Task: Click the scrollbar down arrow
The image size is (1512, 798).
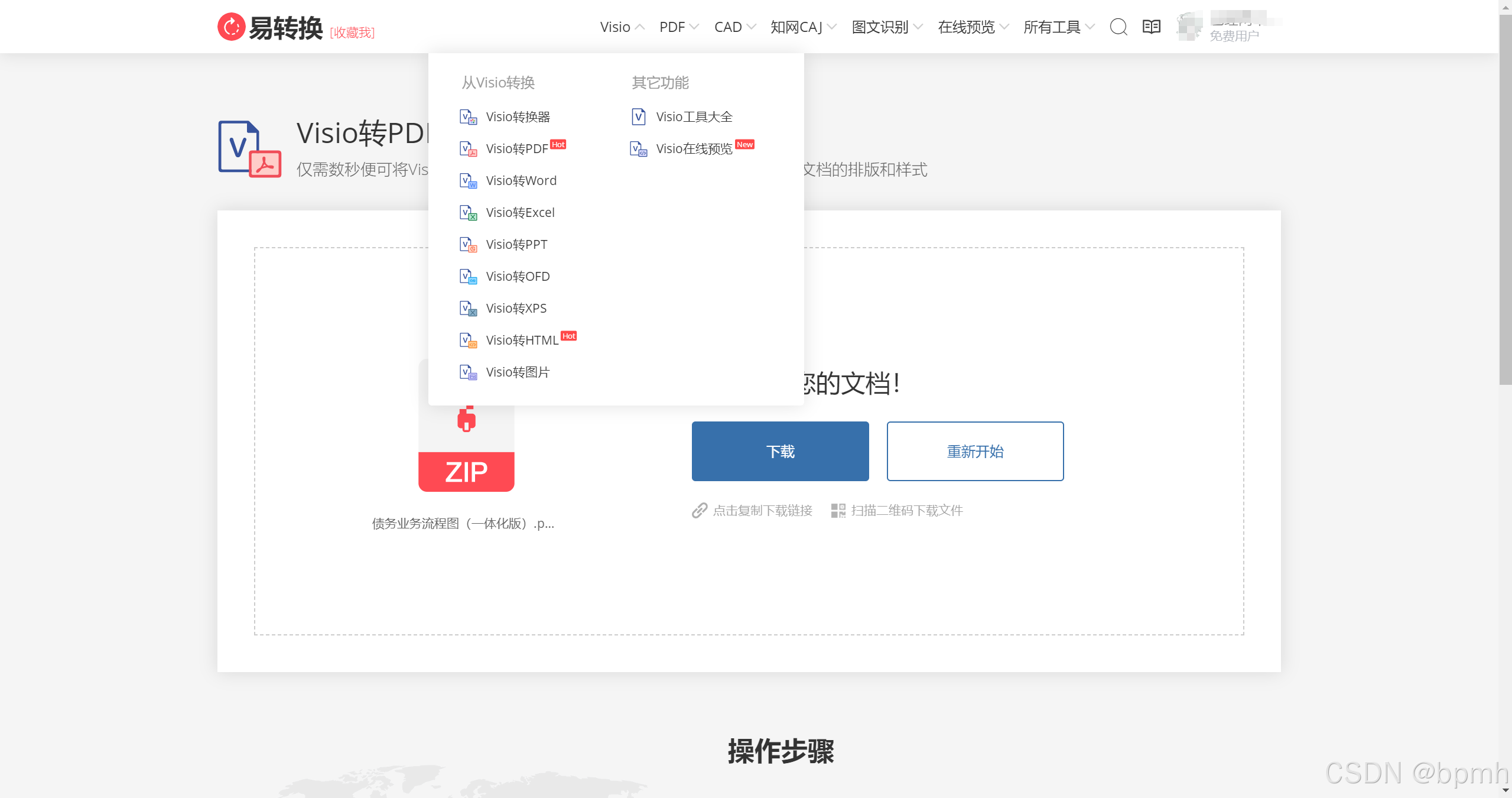Action: click(1505, 791)
